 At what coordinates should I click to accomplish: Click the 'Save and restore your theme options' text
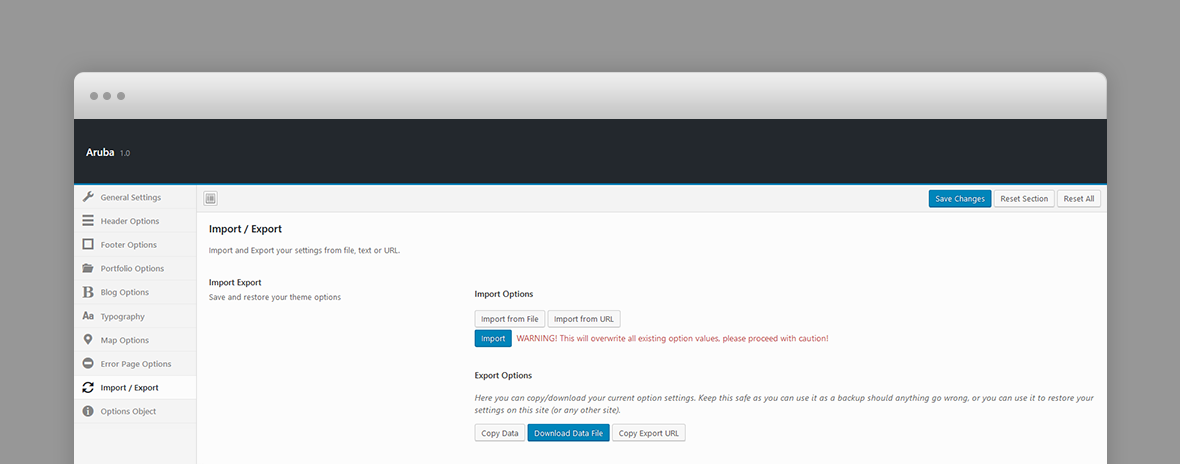[x=275, y=297]
